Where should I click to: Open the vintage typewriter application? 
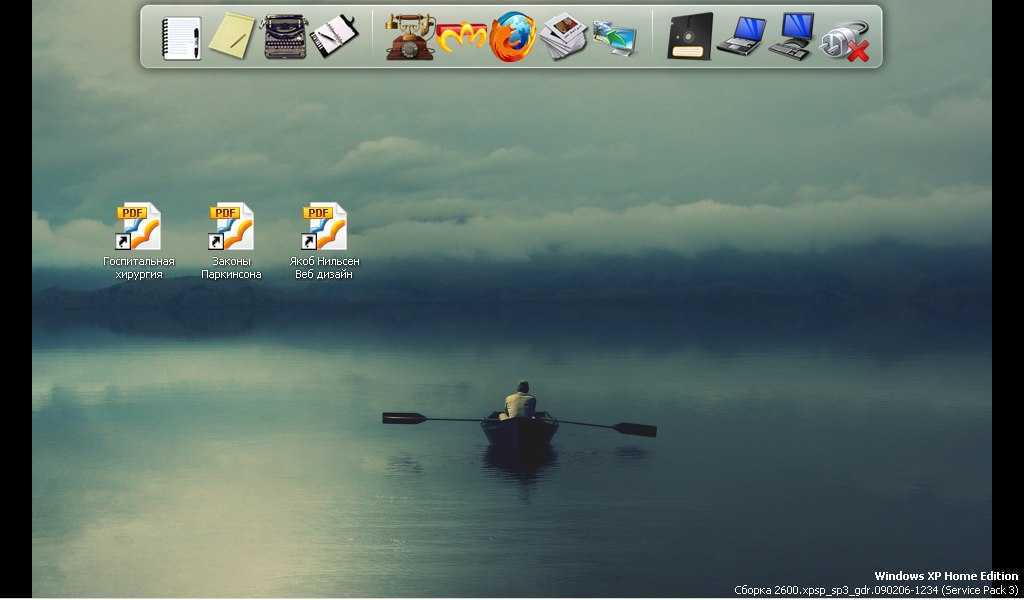click(x=284, y=37)
